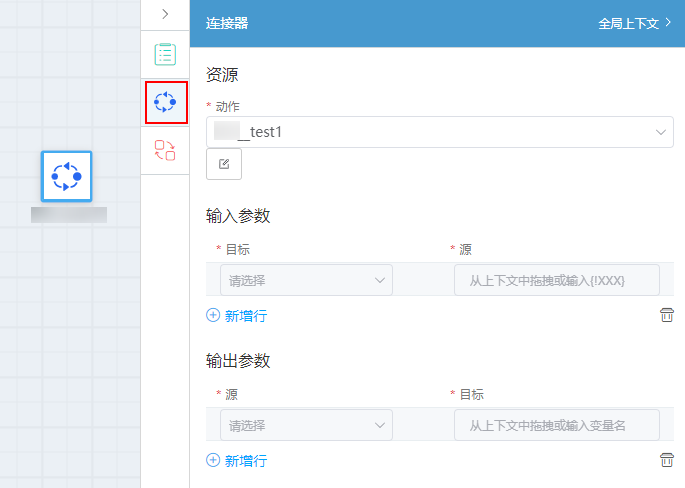Click the blurred node label on canvas
The image size is (685, 488).
coord(69,215)
